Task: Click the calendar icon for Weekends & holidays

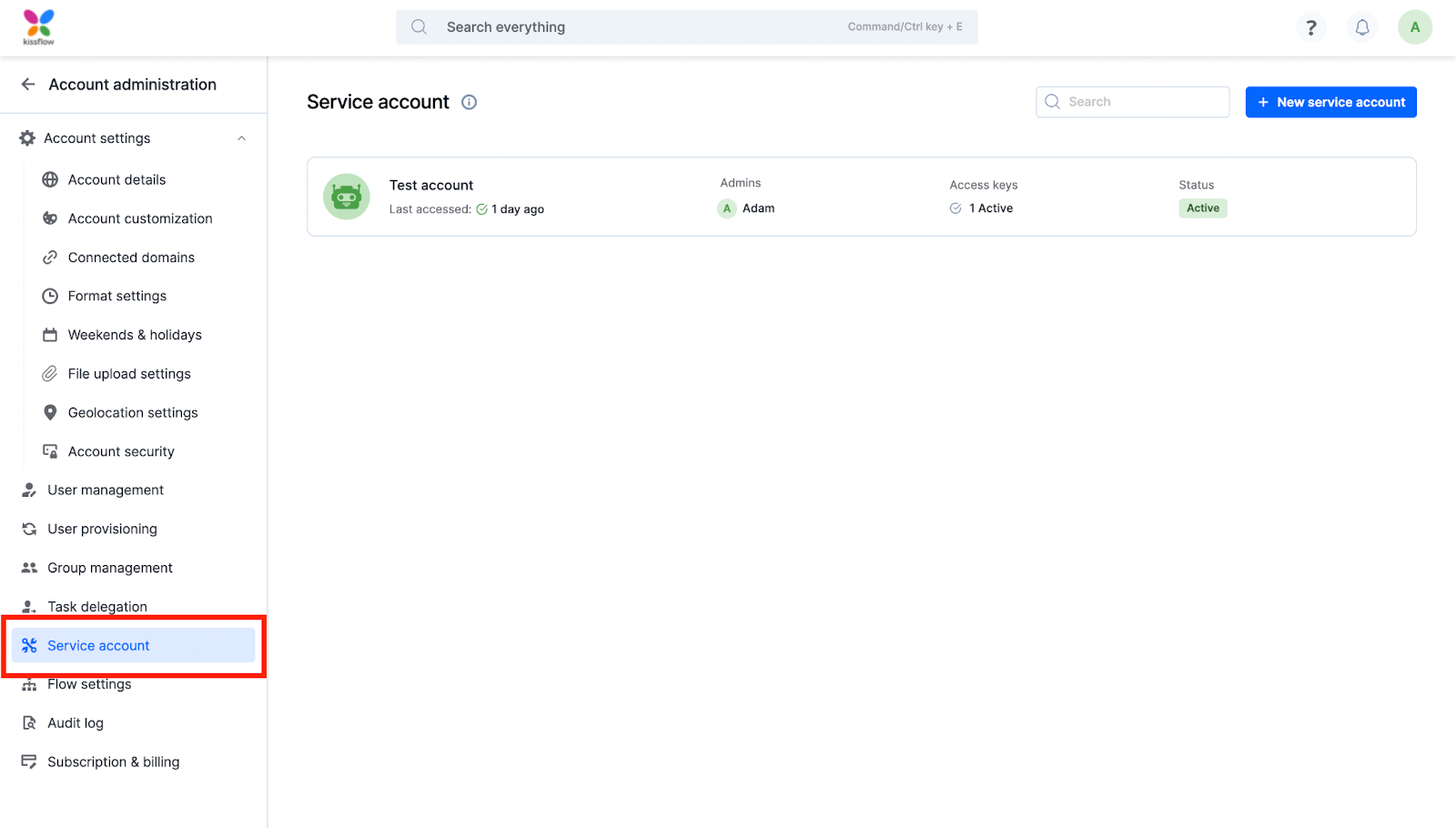Action: pyautogui.click(x=50, y=335)
